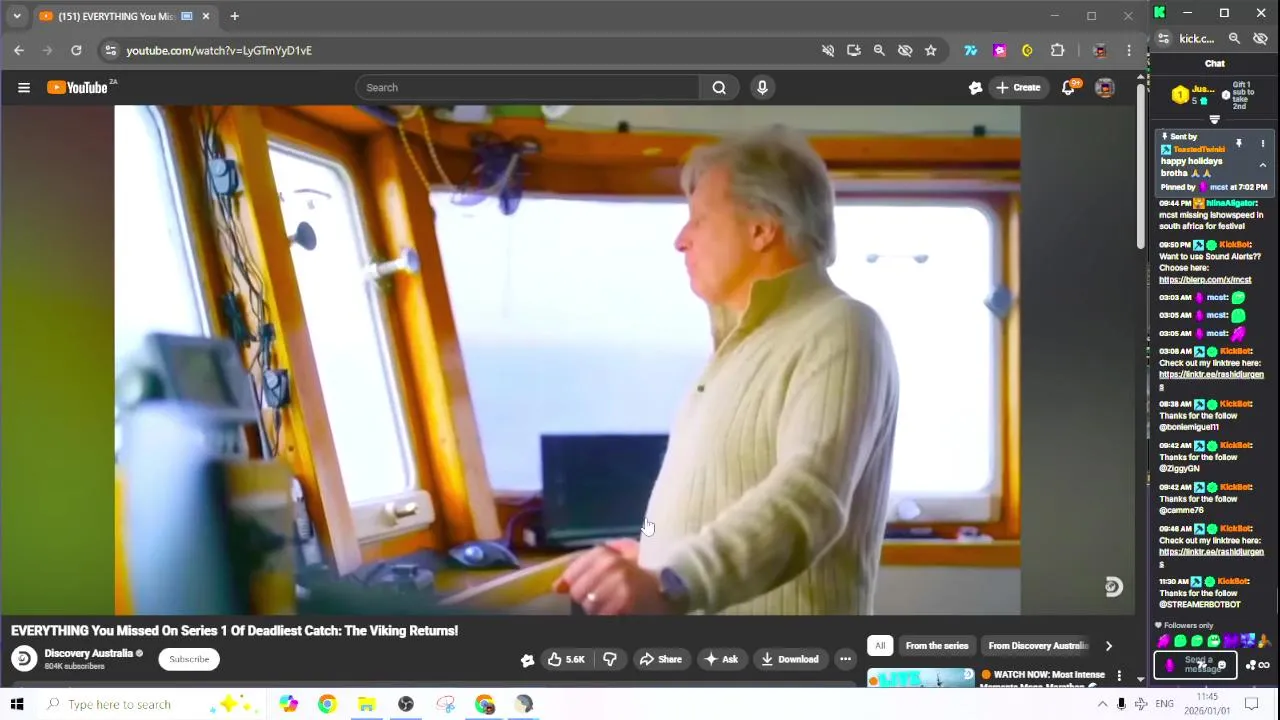The image size is (1280, 720).
Task: Open the Windows Start menu
Action: point(17,705)
